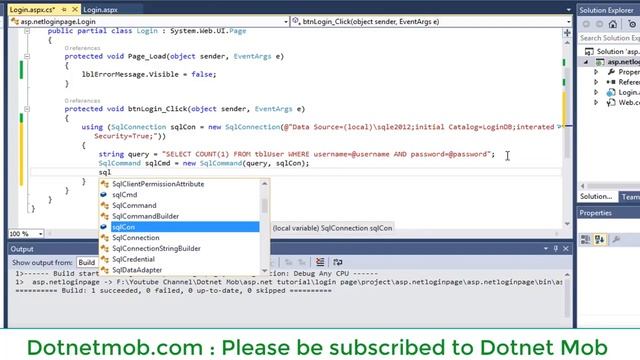The width and height of the screenshot is (640, 360).
Task: Click the Output panel scroll-up arrow
Action: coord(567,275)
